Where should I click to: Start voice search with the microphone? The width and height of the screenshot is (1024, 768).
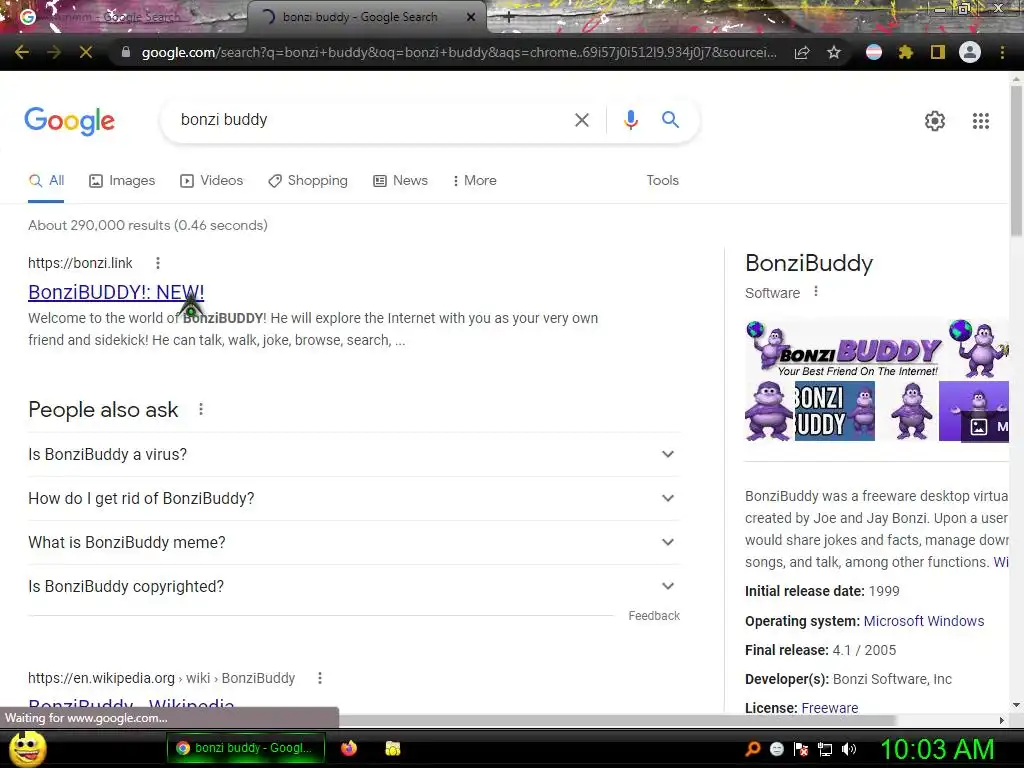[x=630, y=120]
